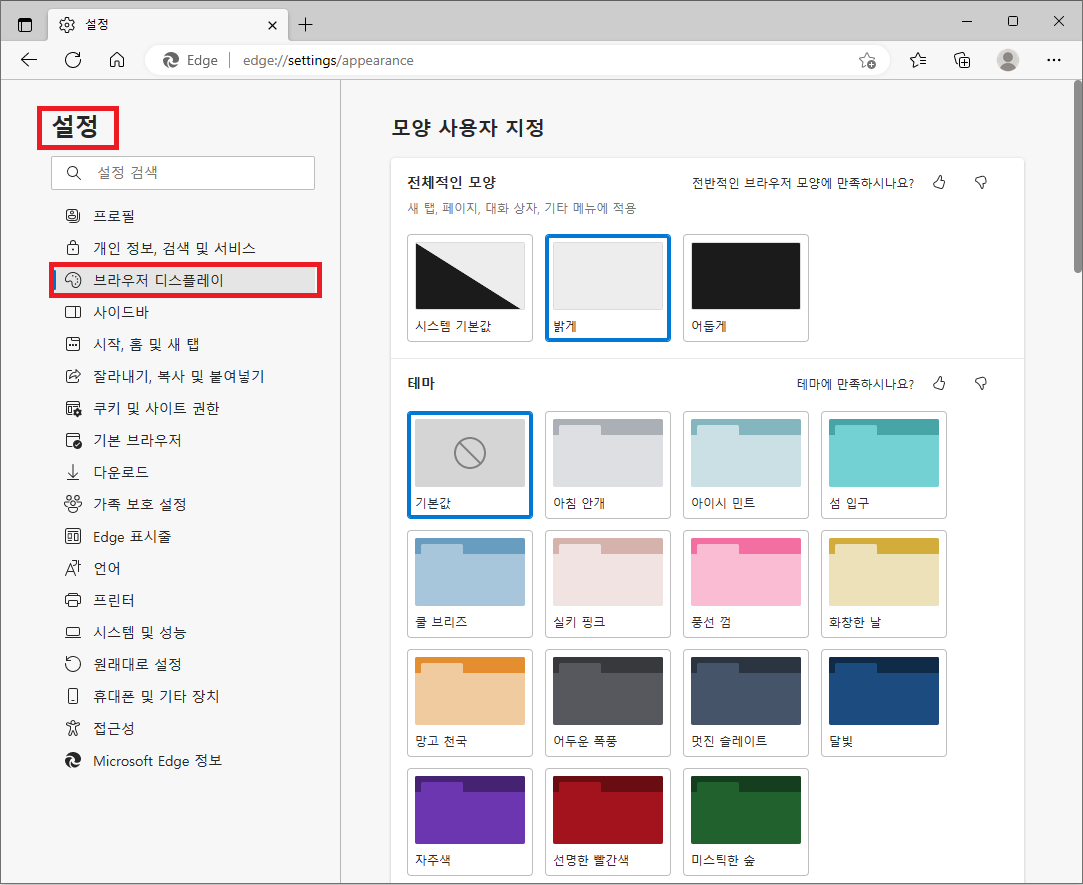
Task: Click the back navigation arrow
Action: click(29, 60)
